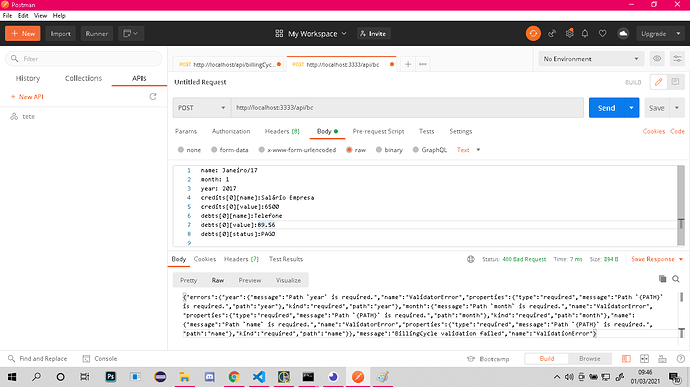Copy response using the copy icon
The image size is (690, 387).
pyautogui.click(x=662, y=279)
